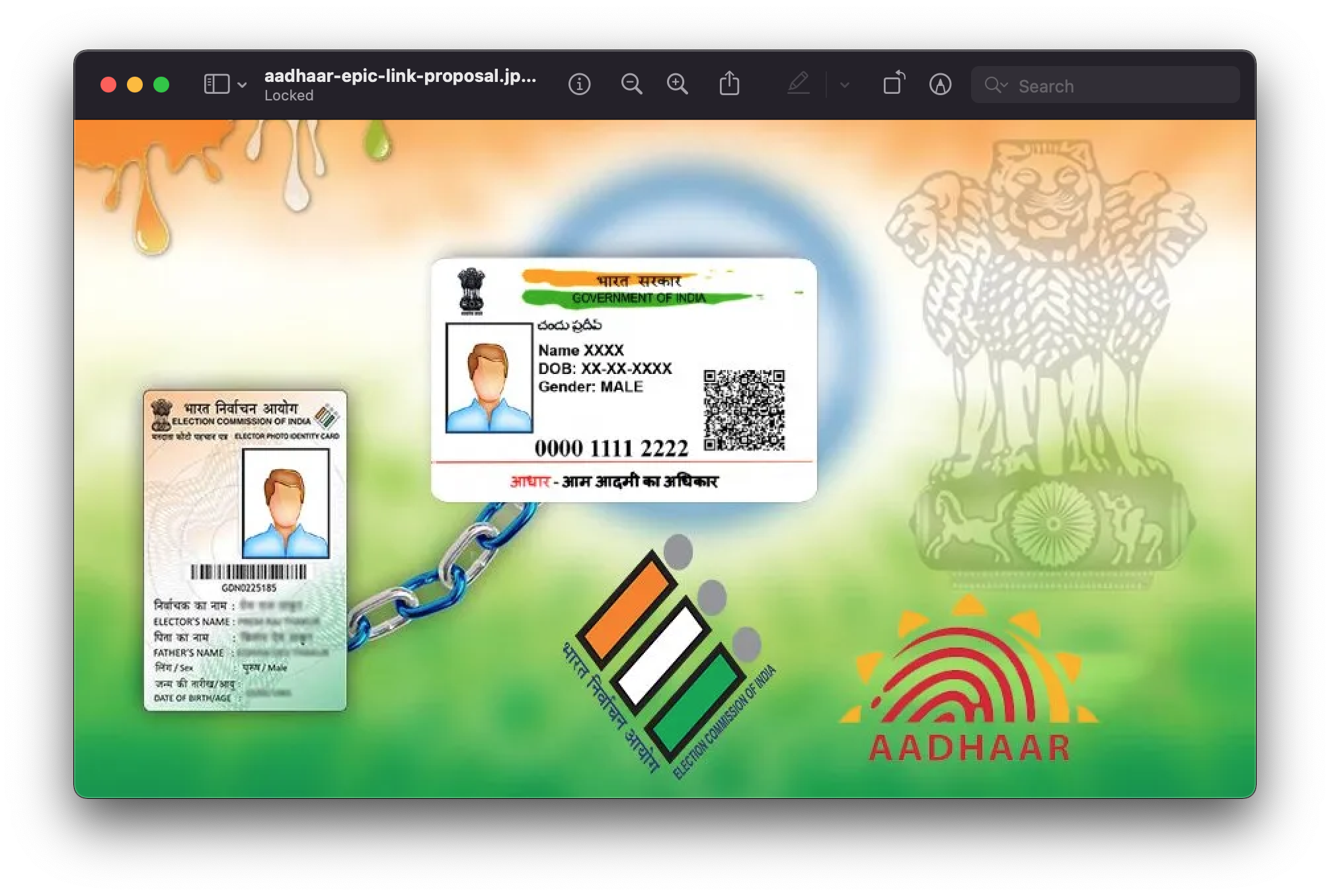1330x896 pixels.
Task: Click the Locked status label
Action: [x=289, y=96]
